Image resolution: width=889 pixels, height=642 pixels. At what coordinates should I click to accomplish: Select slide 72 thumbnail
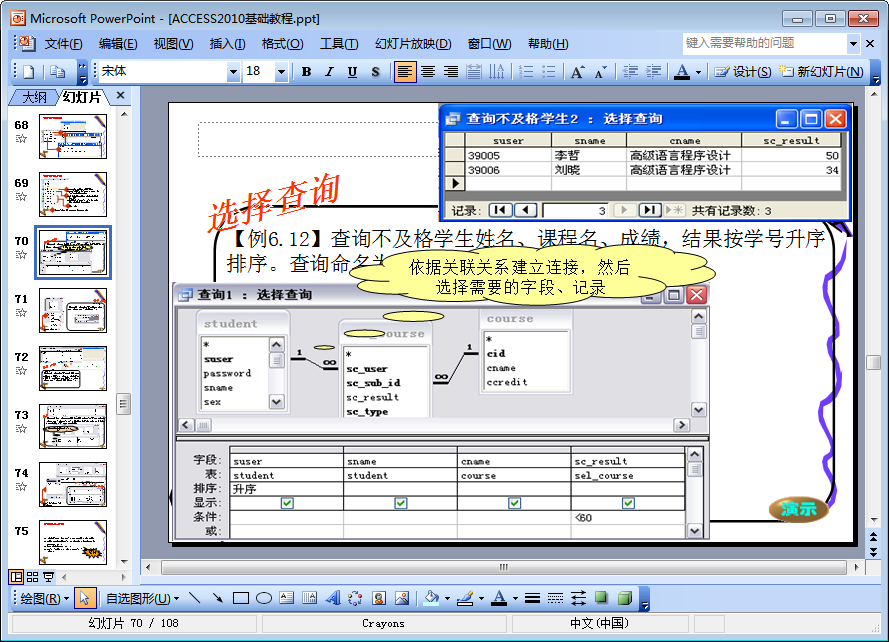73,369
